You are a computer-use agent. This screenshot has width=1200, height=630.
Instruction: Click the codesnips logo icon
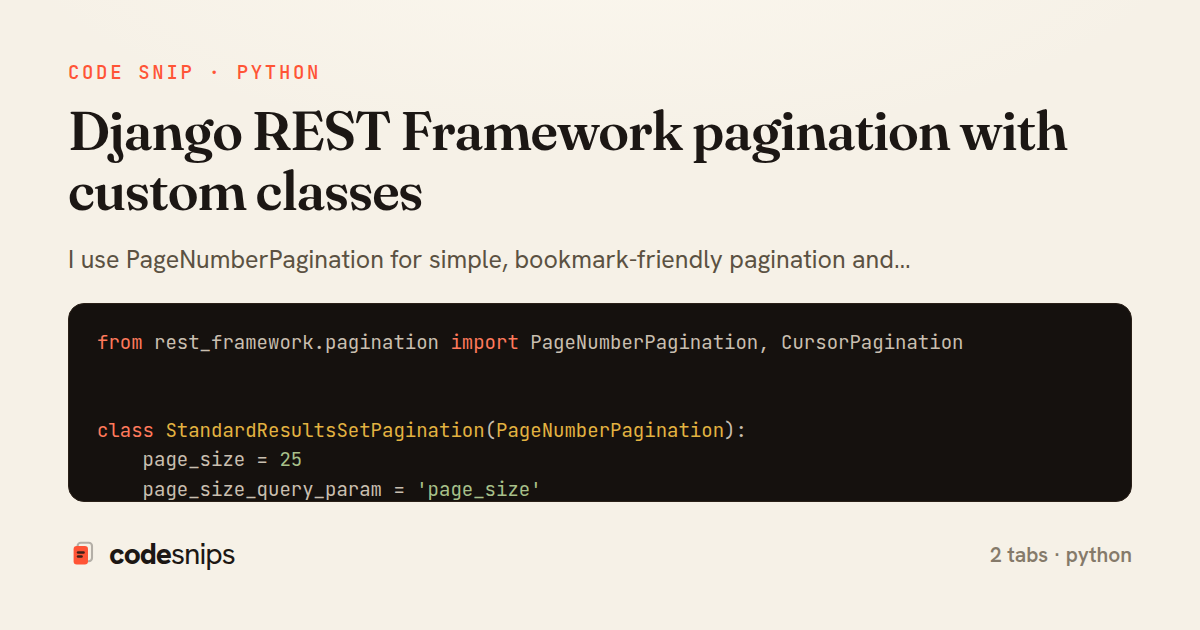coord(83,554)
